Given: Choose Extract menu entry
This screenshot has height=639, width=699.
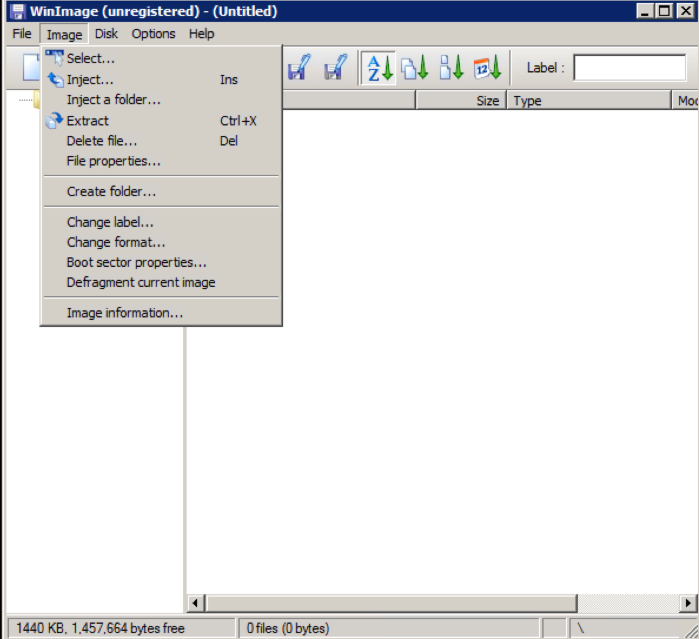Looking at the screenshot, I should tap(161, 120).
